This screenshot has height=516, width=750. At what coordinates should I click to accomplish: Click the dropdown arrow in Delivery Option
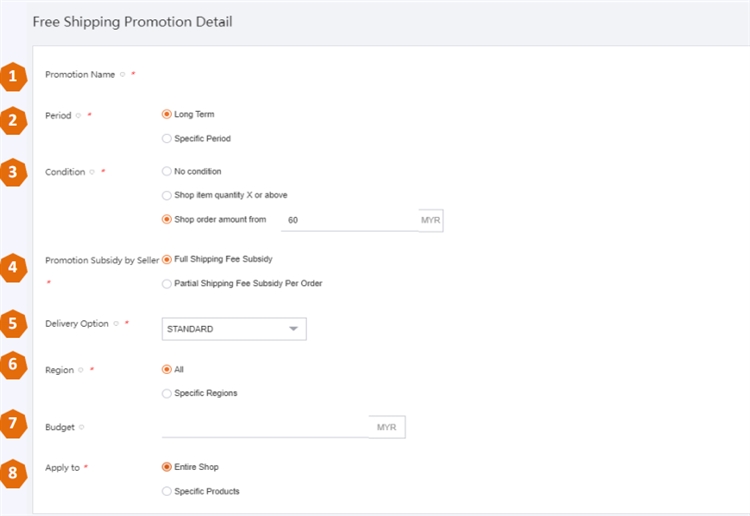coord(293,329)
